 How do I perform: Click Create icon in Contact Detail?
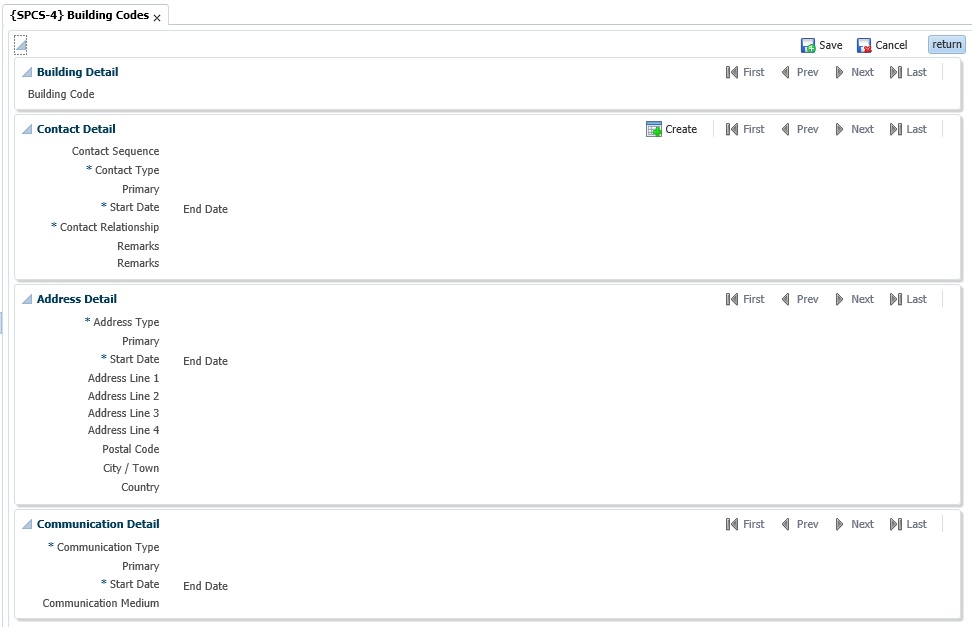pos(654,129)
